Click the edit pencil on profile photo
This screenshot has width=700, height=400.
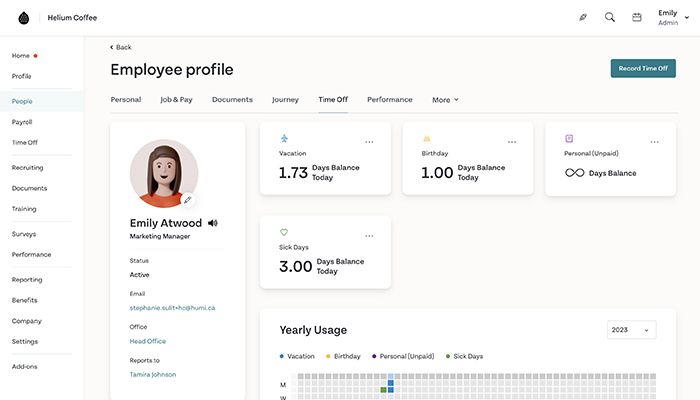point(187,200)
